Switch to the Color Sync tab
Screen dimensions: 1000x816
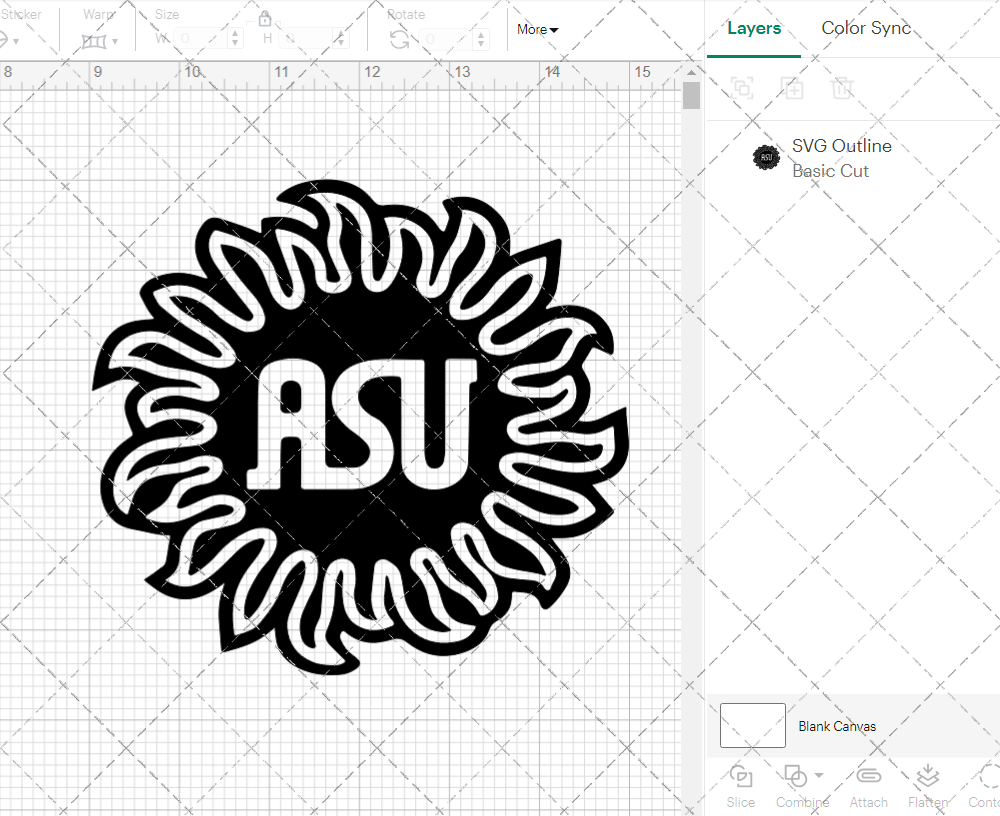[x=866, y=28]
